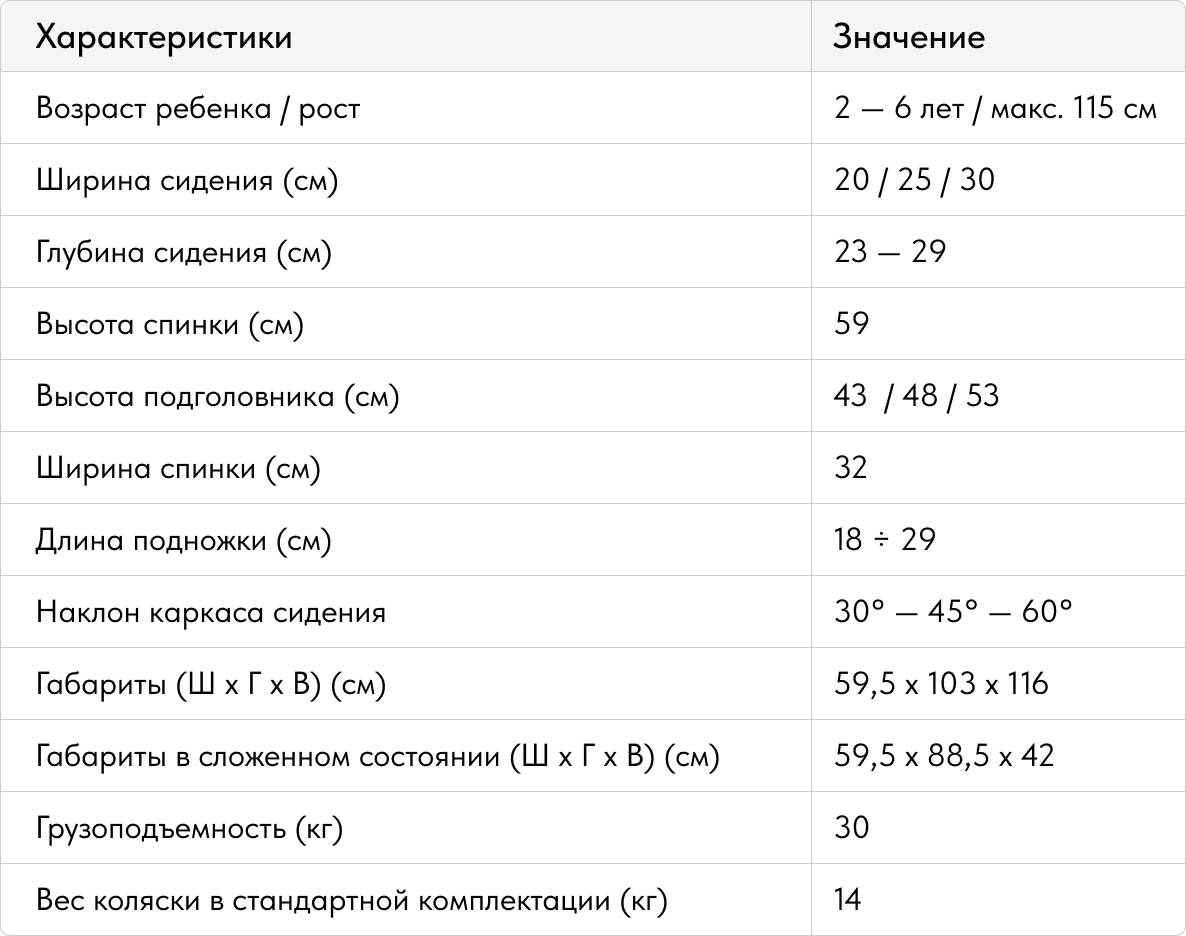Click the Грузоподъемность (кг) label
Viewport: 1186px width, 936px height.
(189, 829)
